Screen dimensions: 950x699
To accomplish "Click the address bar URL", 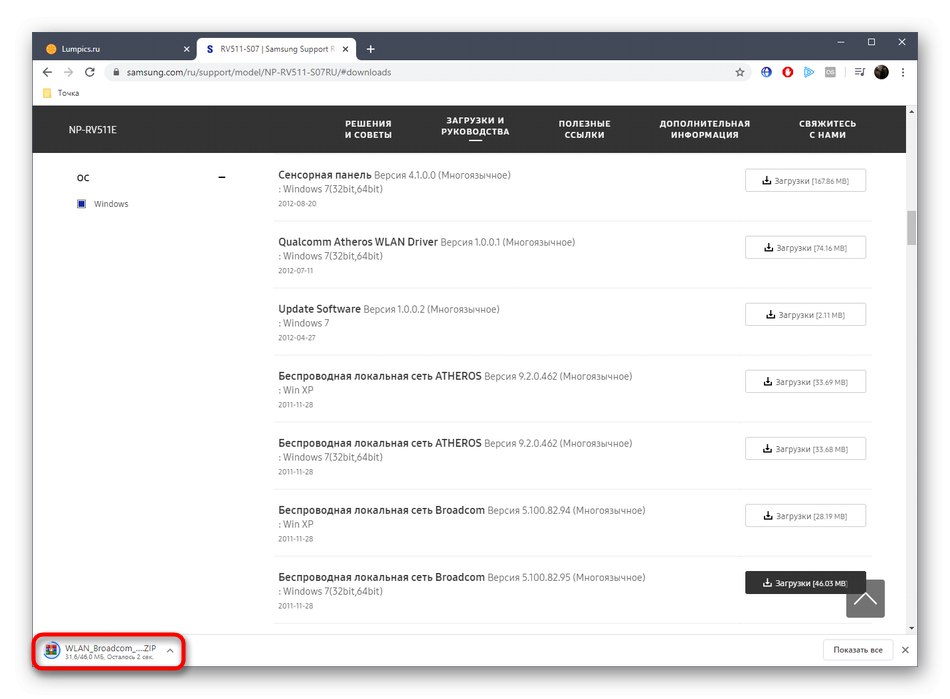I will 259,72.
